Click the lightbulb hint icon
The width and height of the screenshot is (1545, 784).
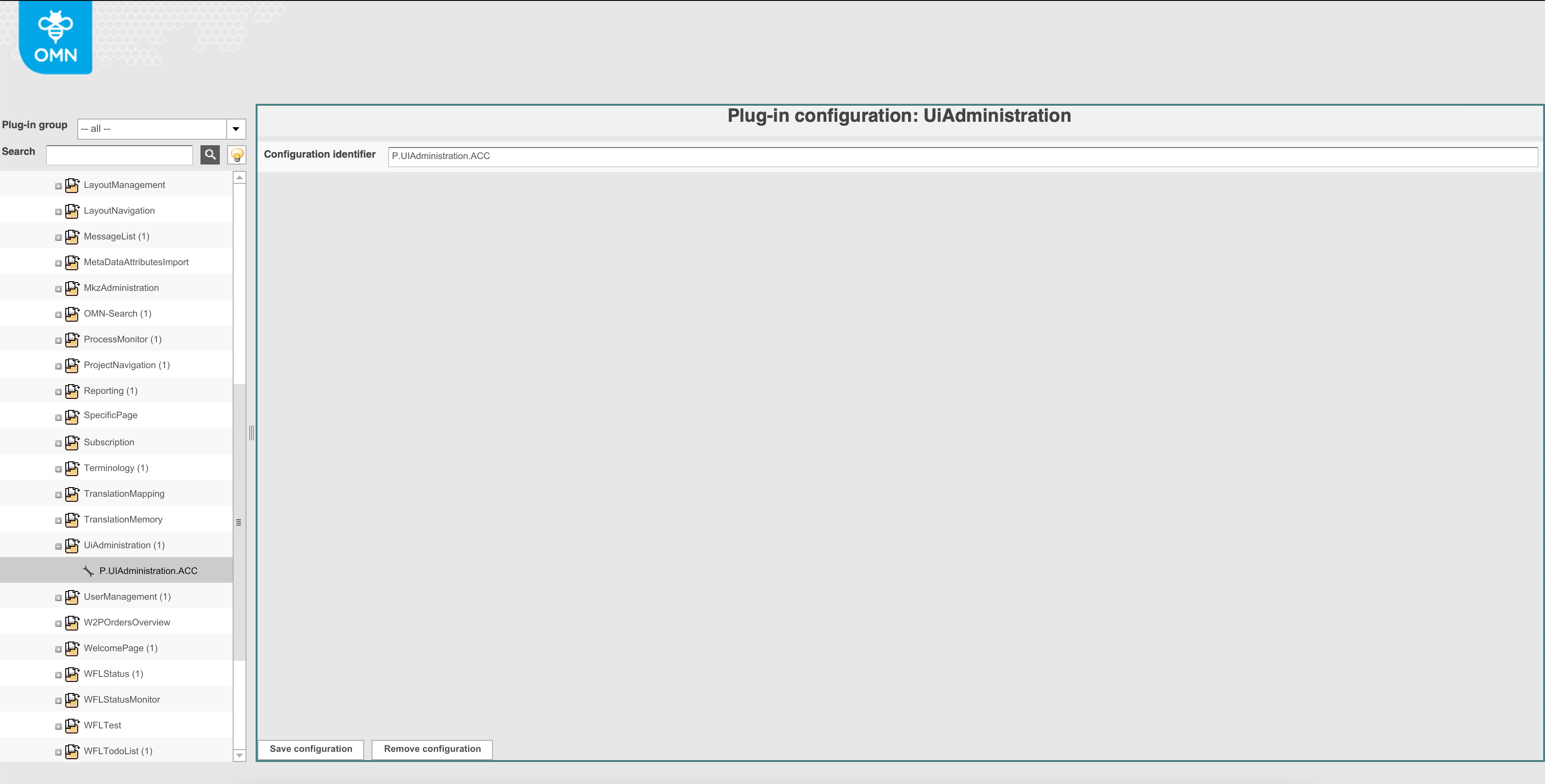[x=237, y=155]
